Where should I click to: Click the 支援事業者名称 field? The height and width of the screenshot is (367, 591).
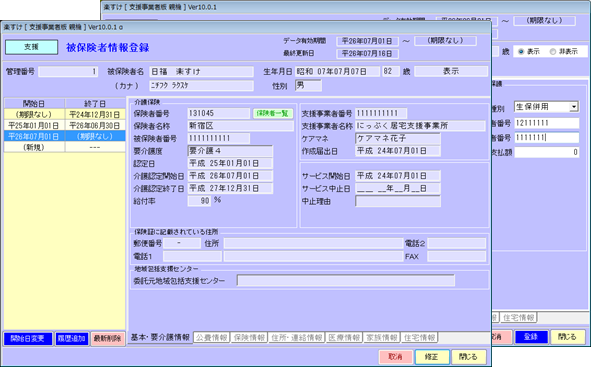click(x=420, y=126)
